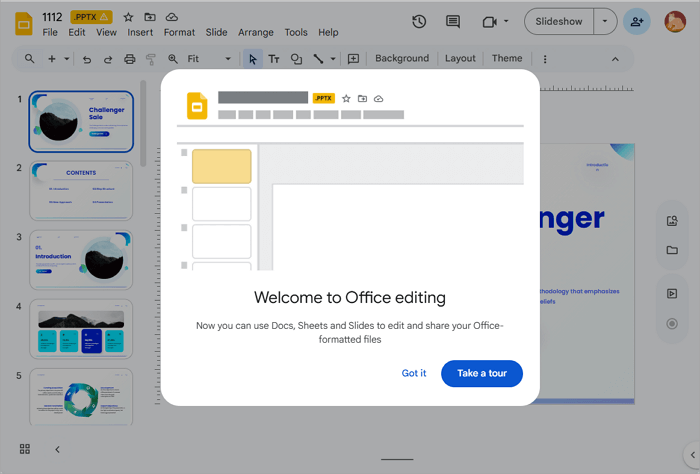Expand the Meet camera dropdown arrow

point(506,21)
